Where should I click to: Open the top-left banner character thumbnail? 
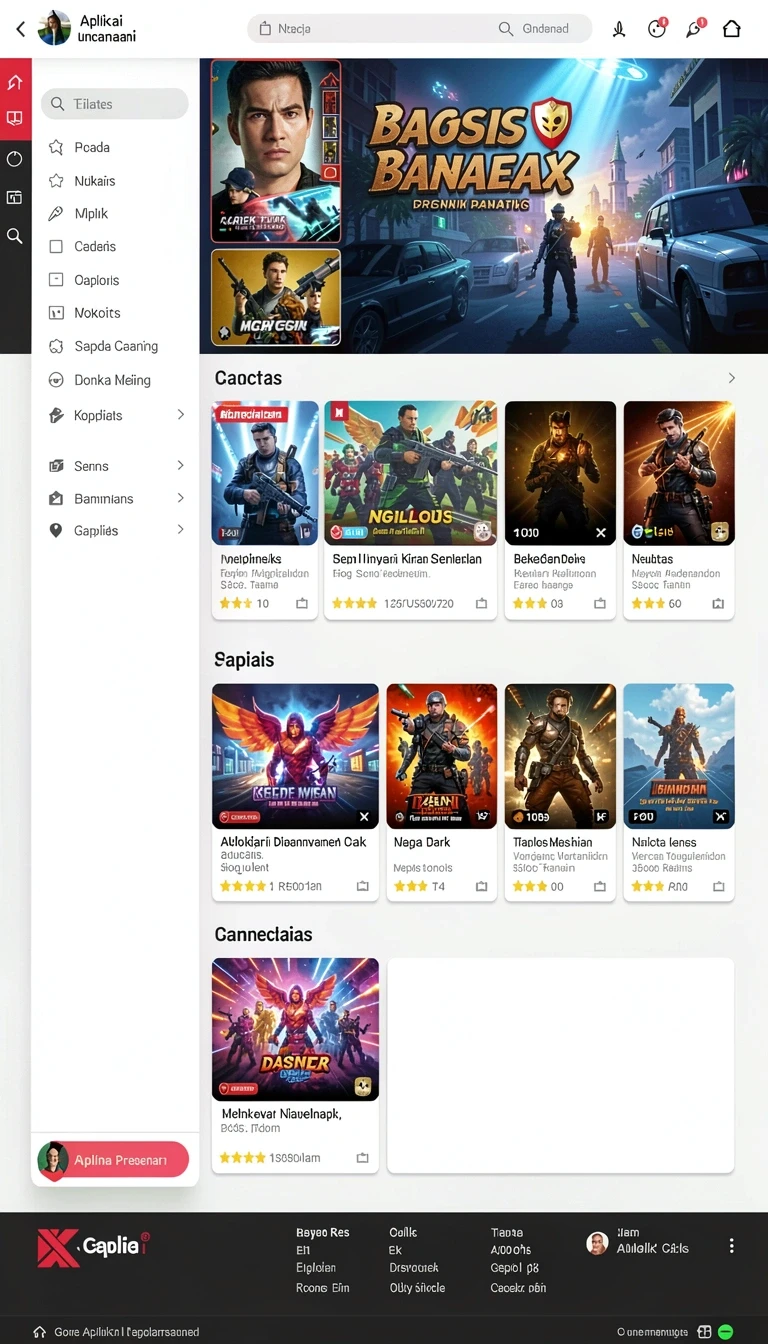276,151
